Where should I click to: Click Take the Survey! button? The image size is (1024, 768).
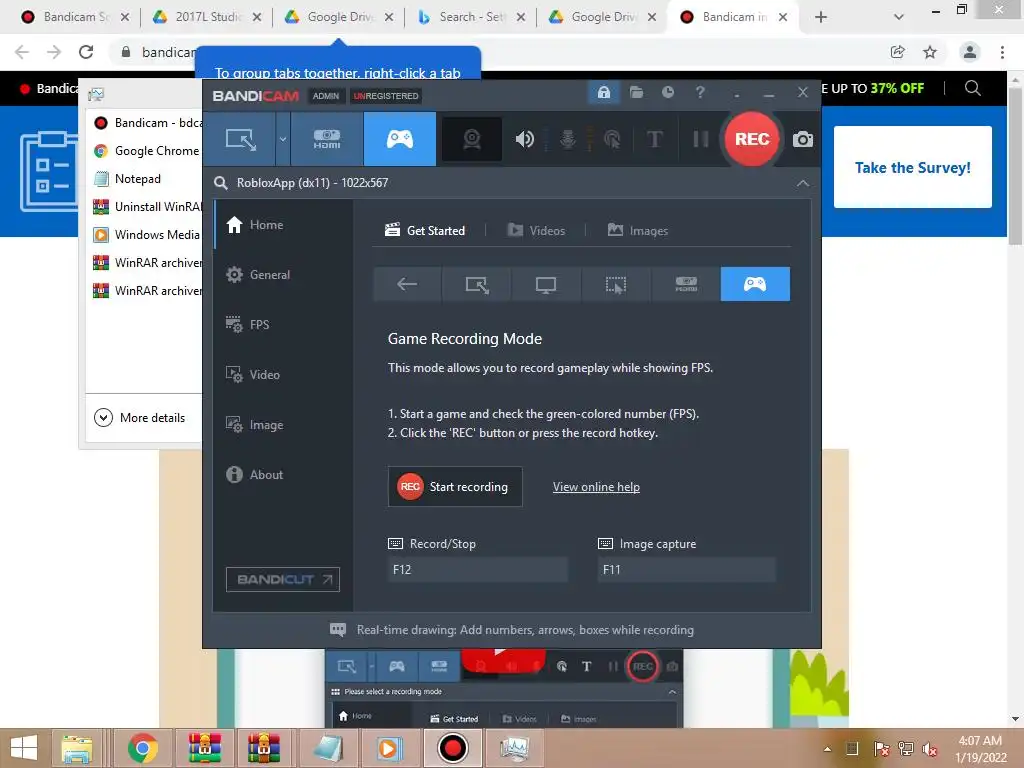[x=912, y=167]
